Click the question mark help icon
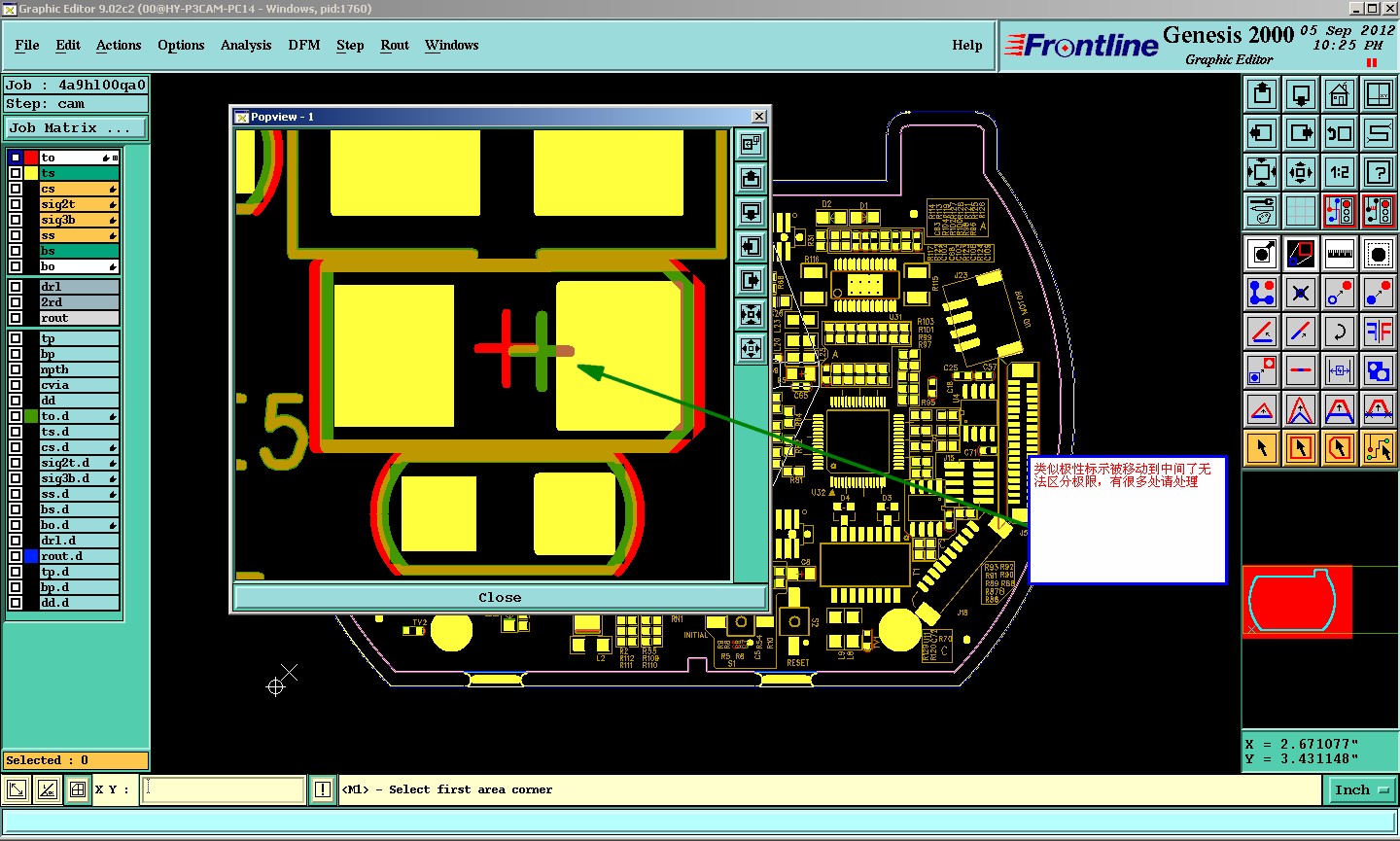The width and height of the screenshot is (1400, 841). pos(1379,172)
